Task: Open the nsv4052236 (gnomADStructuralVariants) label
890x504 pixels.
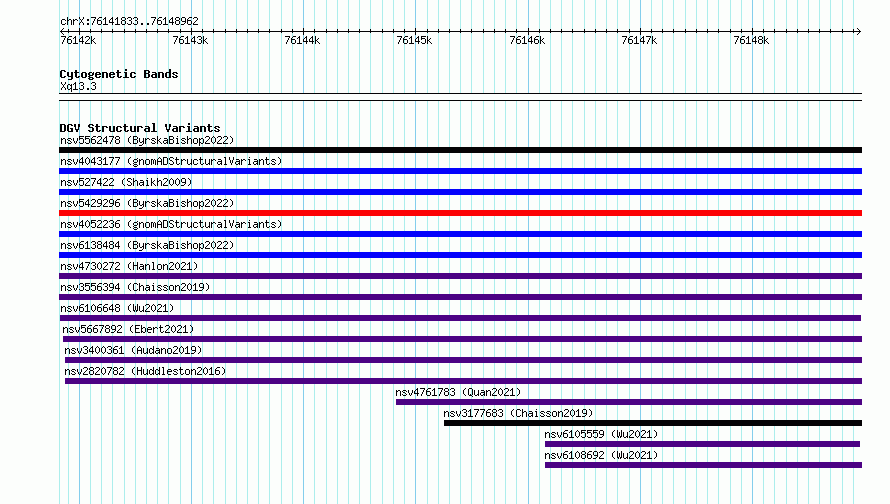Action: pos(171,224)
